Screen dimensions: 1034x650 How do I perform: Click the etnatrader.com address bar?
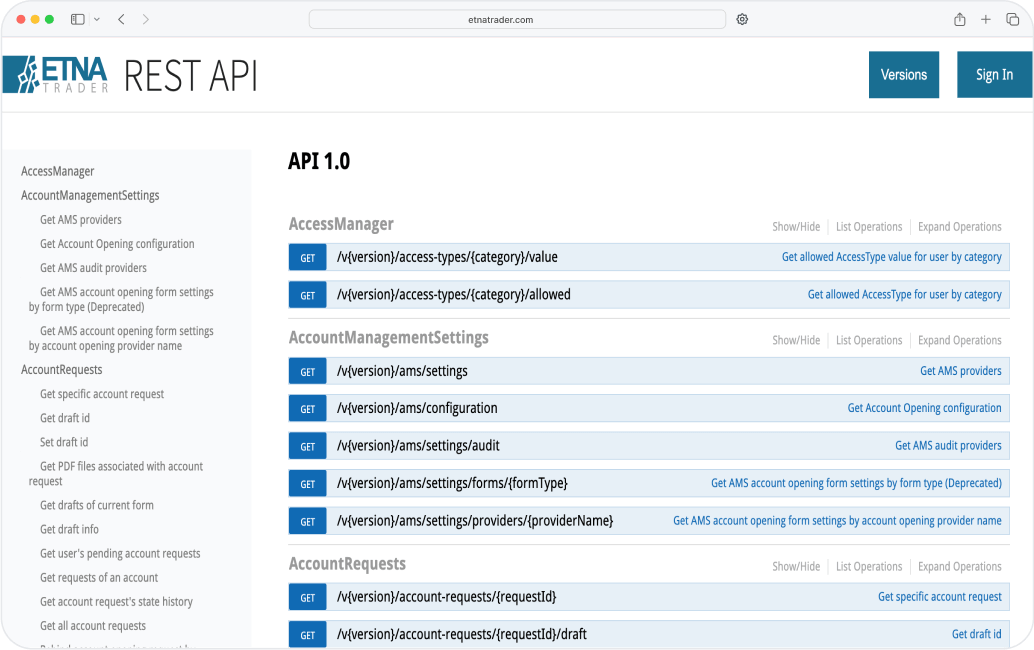[517, 19]
